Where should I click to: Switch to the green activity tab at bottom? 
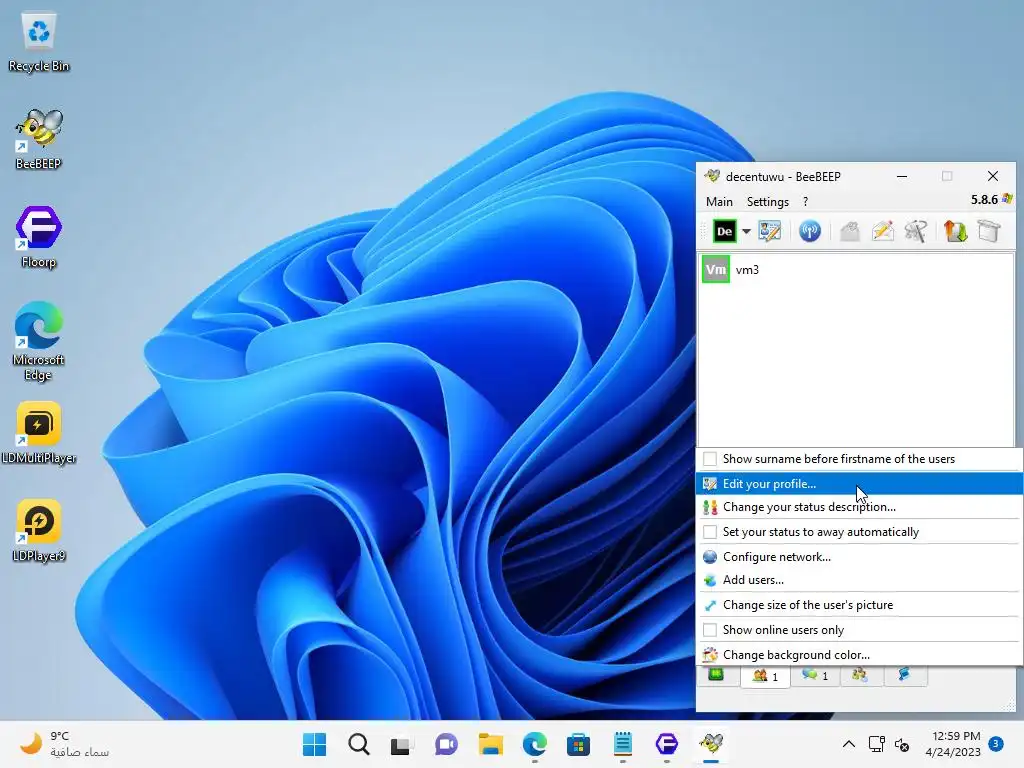click(x=716, y=675)
